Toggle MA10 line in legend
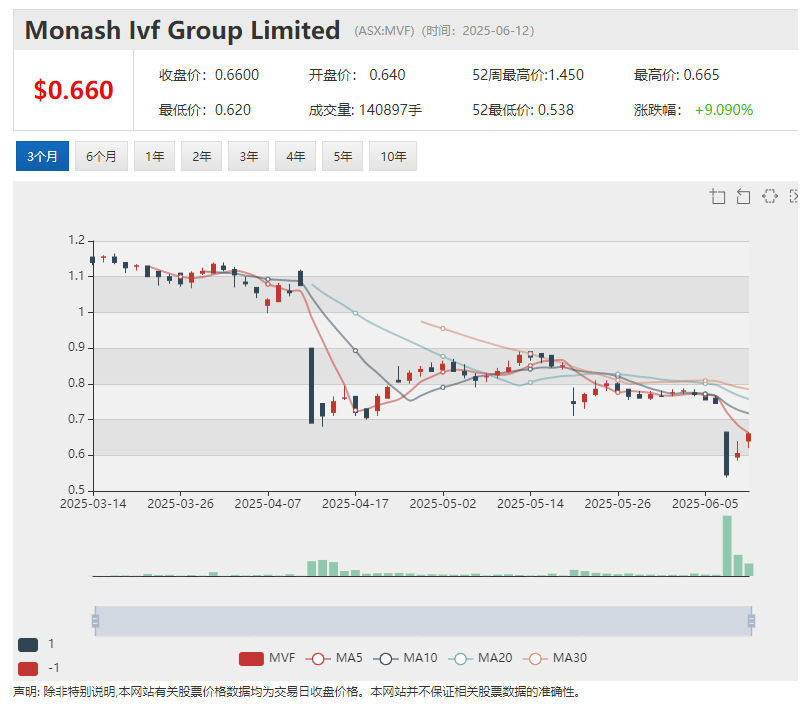This screenshot has height=709, width=807. coord(405,659)
